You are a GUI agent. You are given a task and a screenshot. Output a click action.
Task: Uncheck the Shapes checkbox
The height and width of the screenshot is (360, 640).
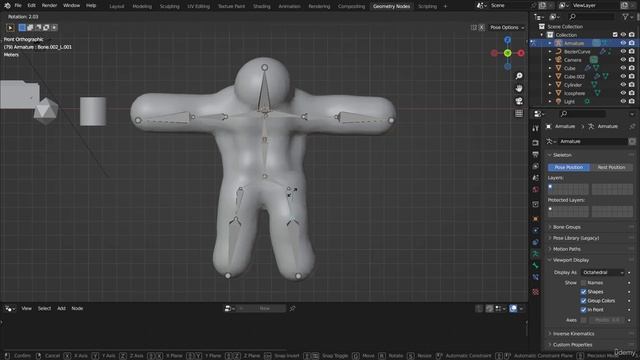(583, 292)
